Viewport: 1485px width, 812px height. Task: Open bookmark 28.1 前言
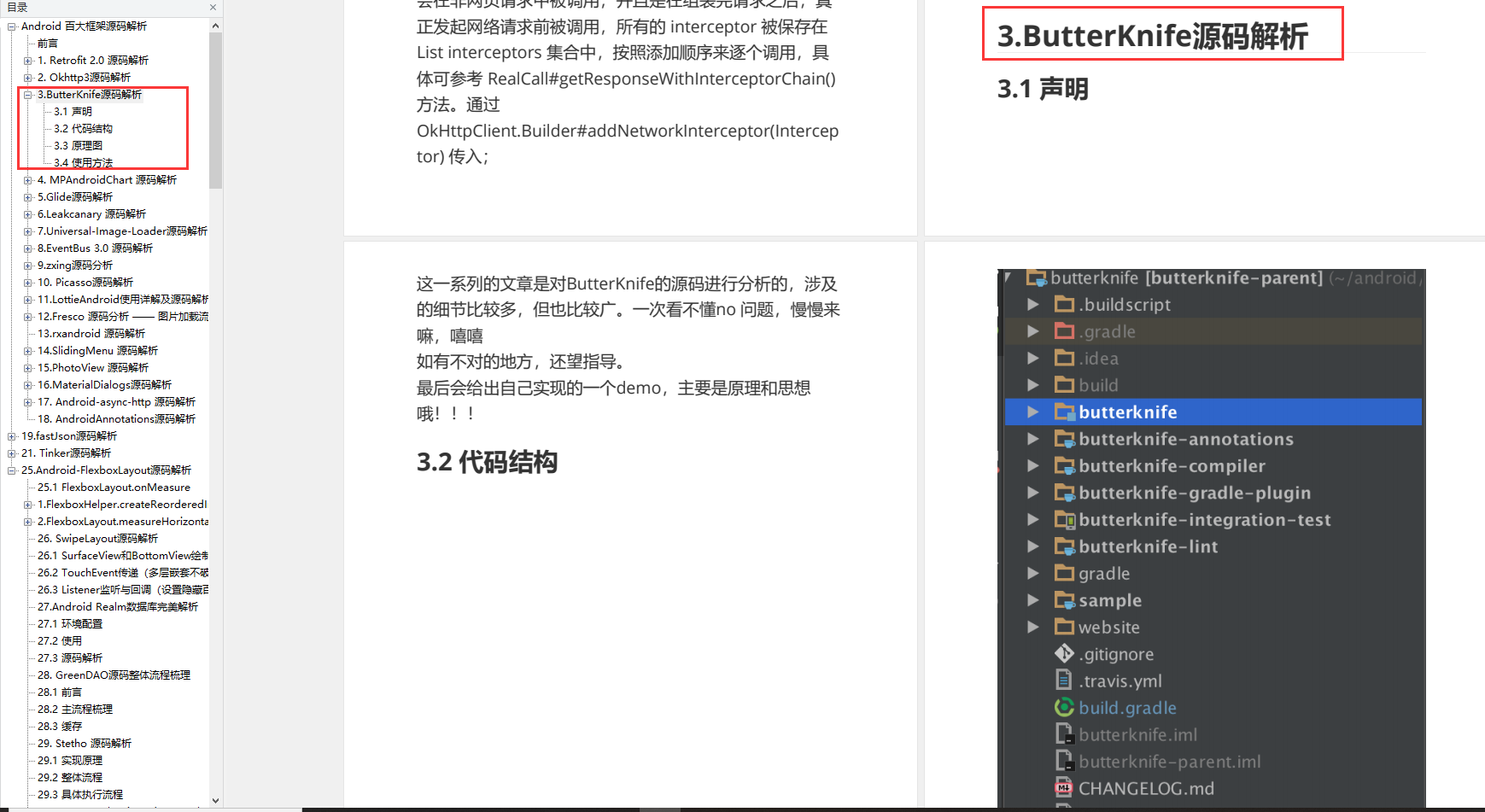click(59, 692)
